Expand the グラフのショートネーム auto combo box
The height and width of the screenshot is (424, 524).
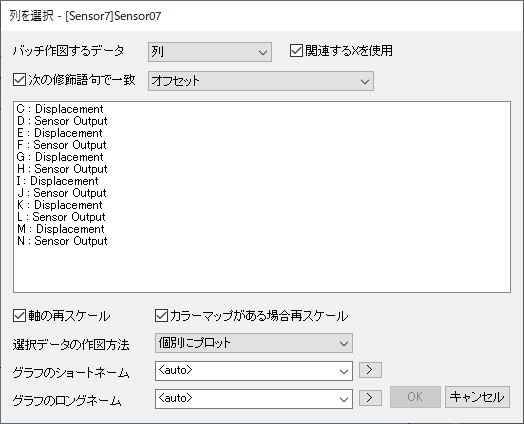coord(254,371)
